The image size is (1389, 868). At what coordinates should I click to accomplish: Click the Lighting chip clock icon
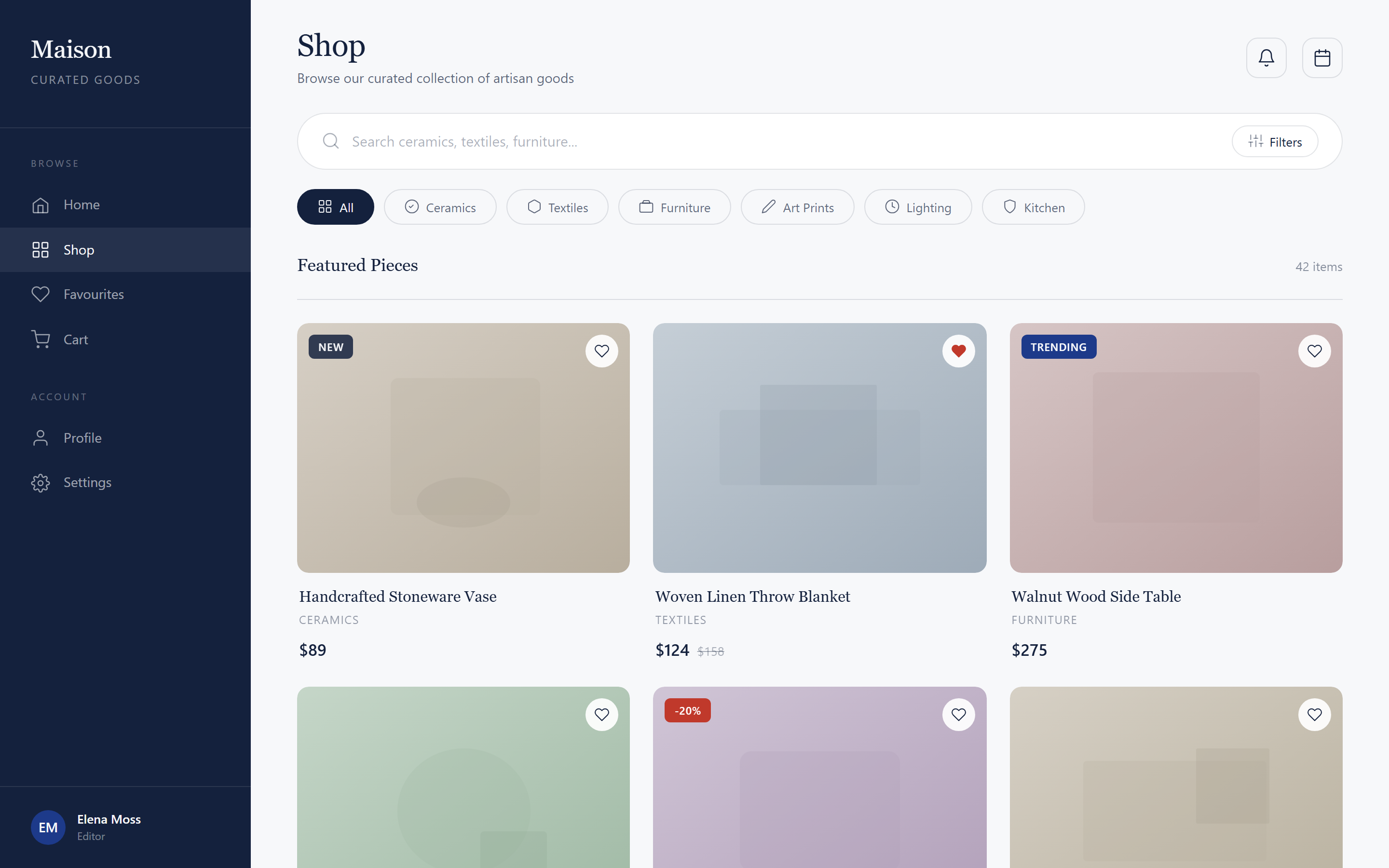click(x=892, y=207)
